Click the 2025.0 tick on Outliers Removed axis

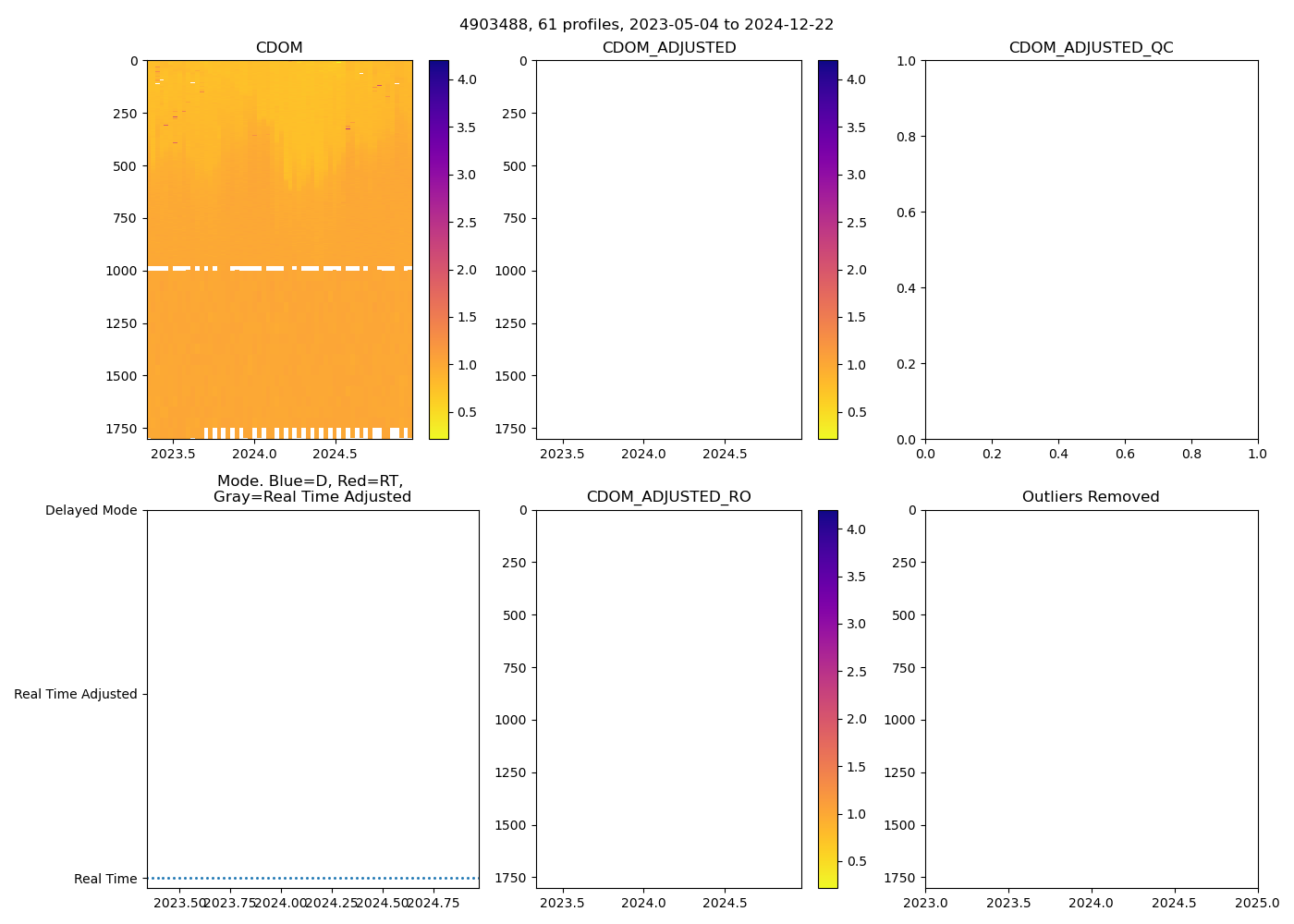[x=1257, y=903]
